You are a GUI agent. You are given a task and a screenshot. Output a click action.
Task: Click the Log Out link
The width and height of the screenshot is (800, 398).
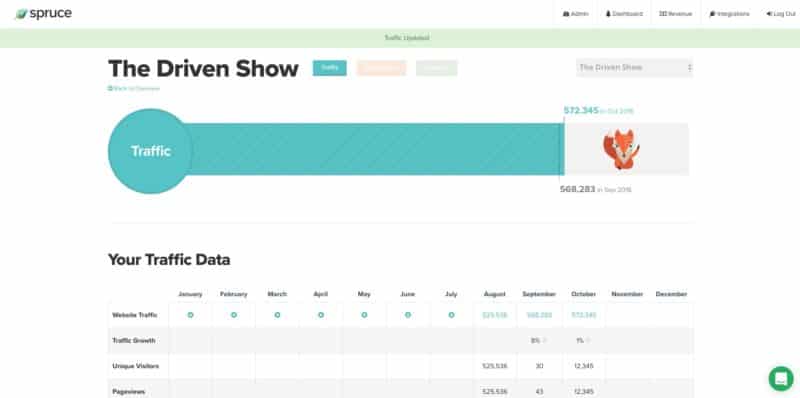click(x=781, y=14)
